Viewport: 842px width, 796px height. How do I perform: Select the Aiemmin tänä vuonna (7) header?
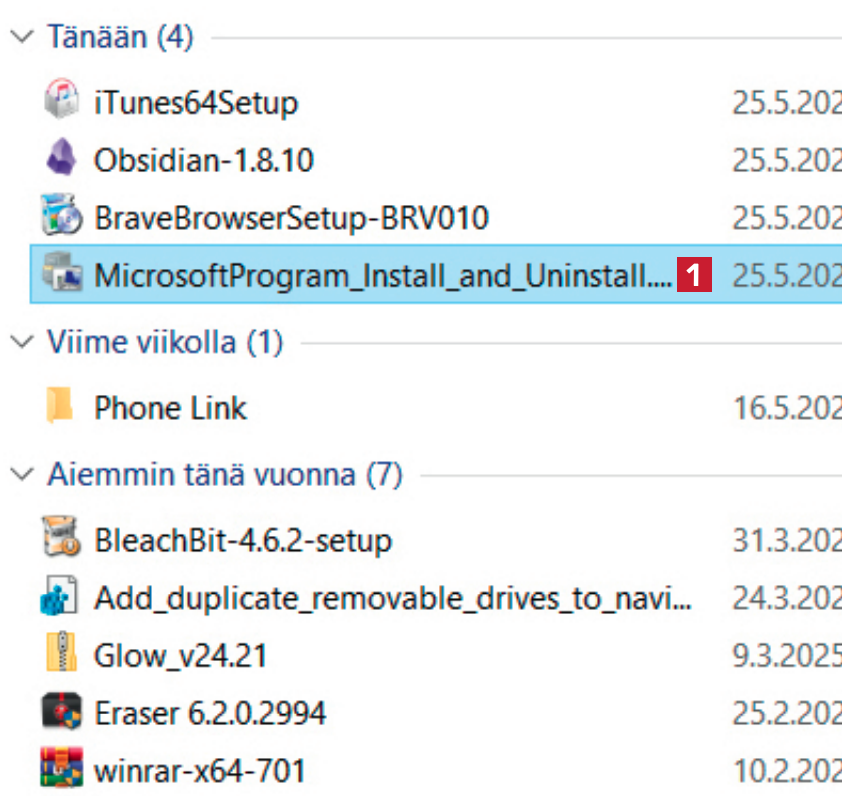[224, 475]
